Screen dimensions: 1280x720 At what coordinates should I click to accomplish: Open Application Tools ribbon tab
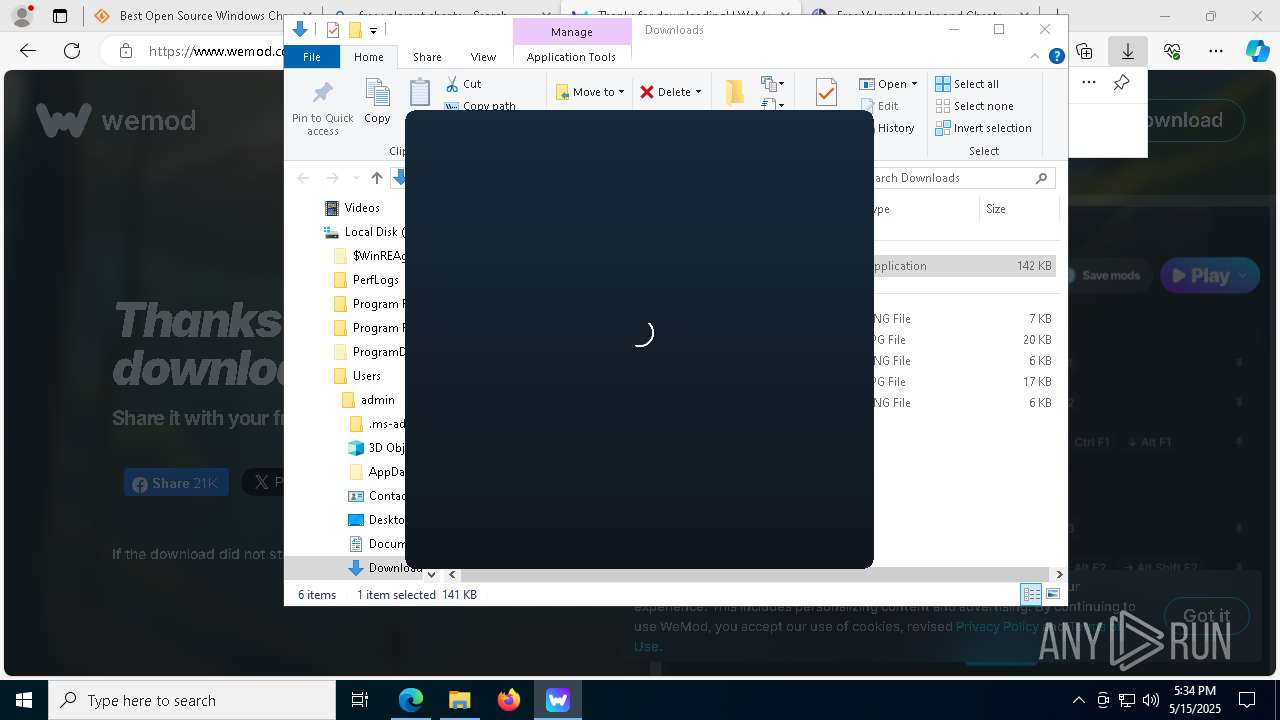[571, 57]
